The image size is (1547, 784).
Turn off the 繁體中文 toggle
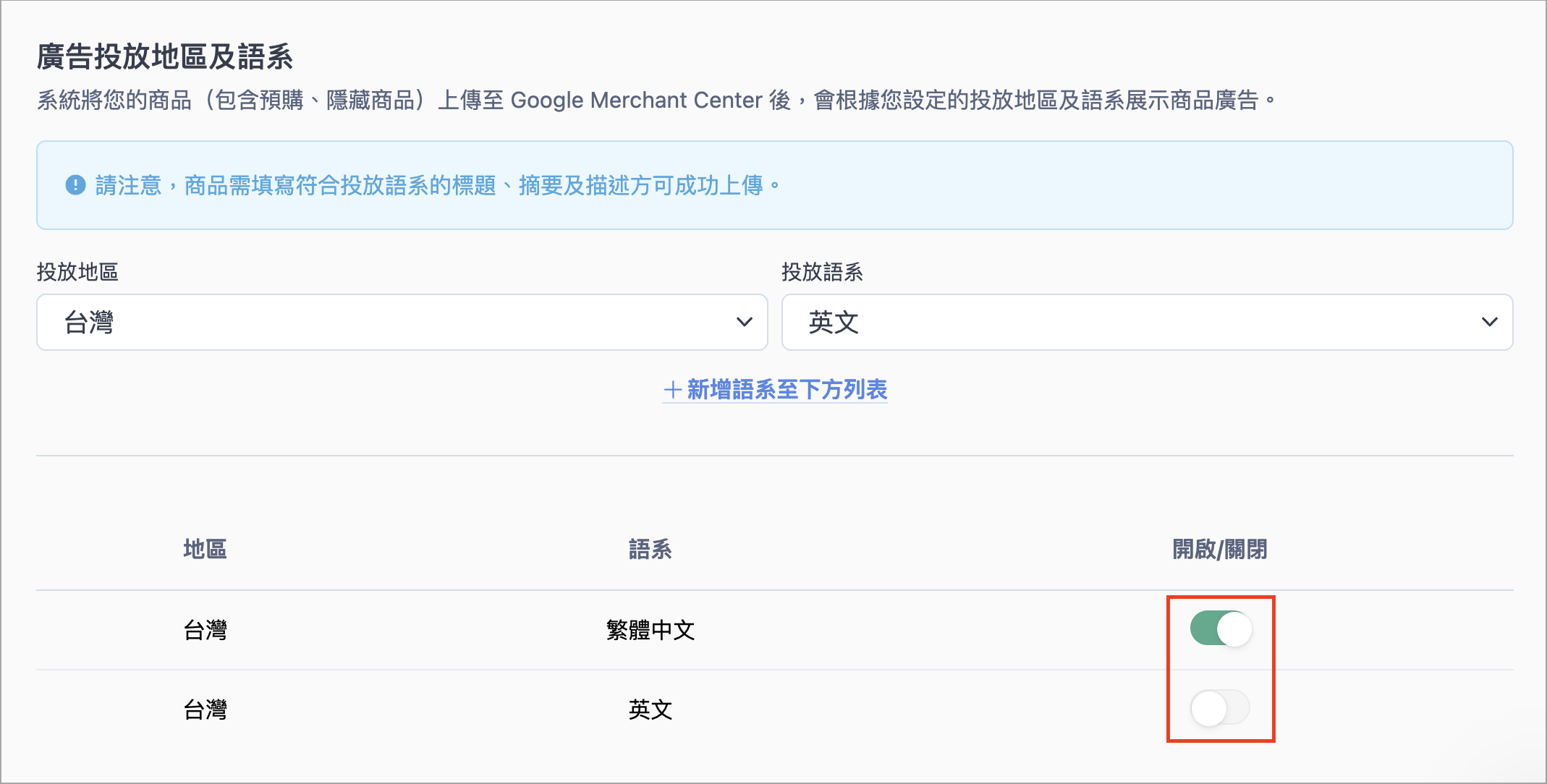(1221, 629)
